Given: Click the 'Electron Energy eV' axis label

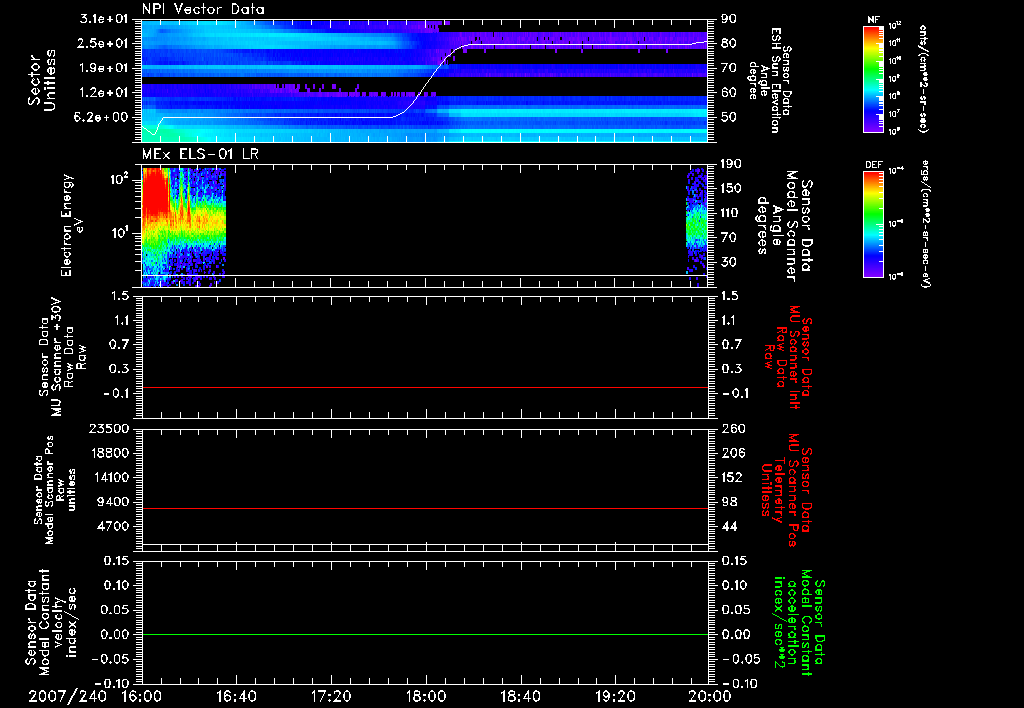Looking at the screenshot, I should (72, 225).
